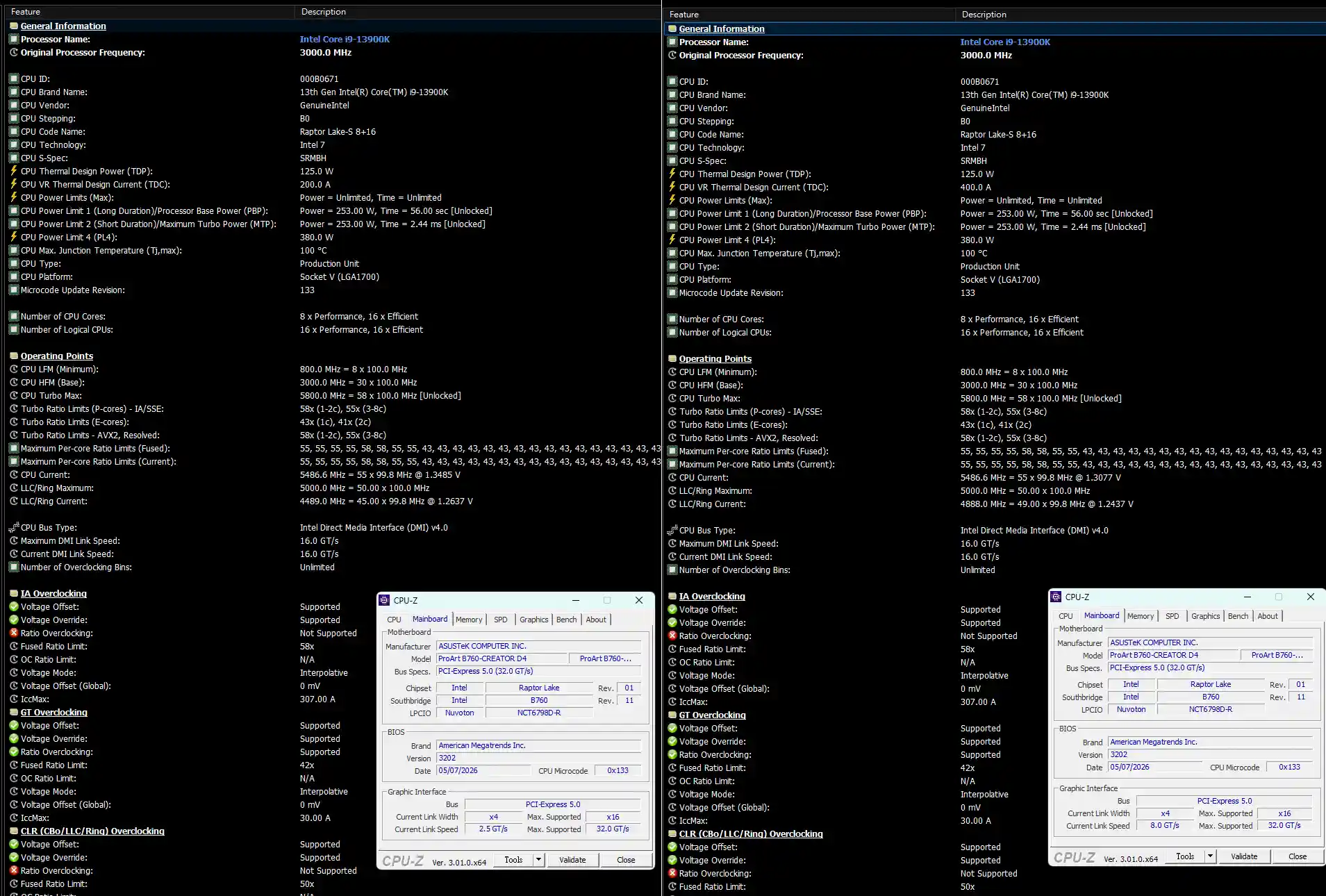Click the lightning icon beside left CPU Thermal Design Power

point(14,171)
